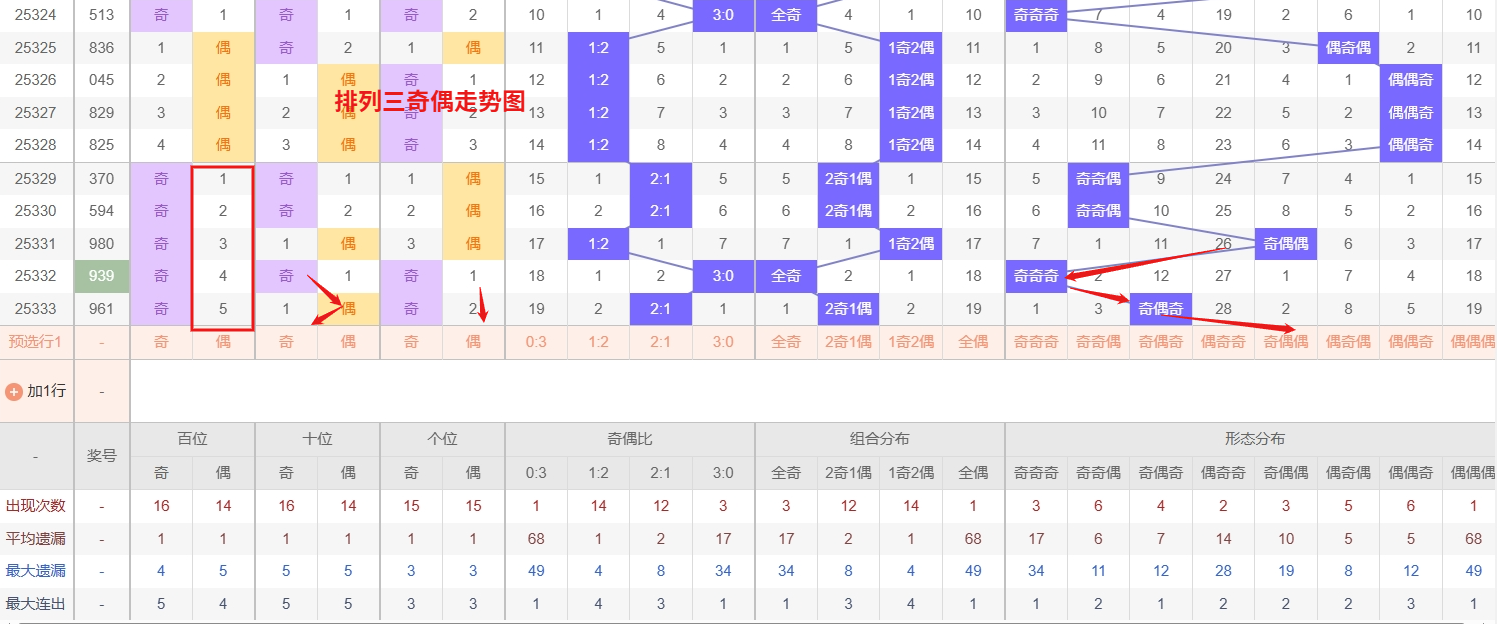Click highlighted 奇偶奇 cell in row 25333

(x=1161, y=309)
